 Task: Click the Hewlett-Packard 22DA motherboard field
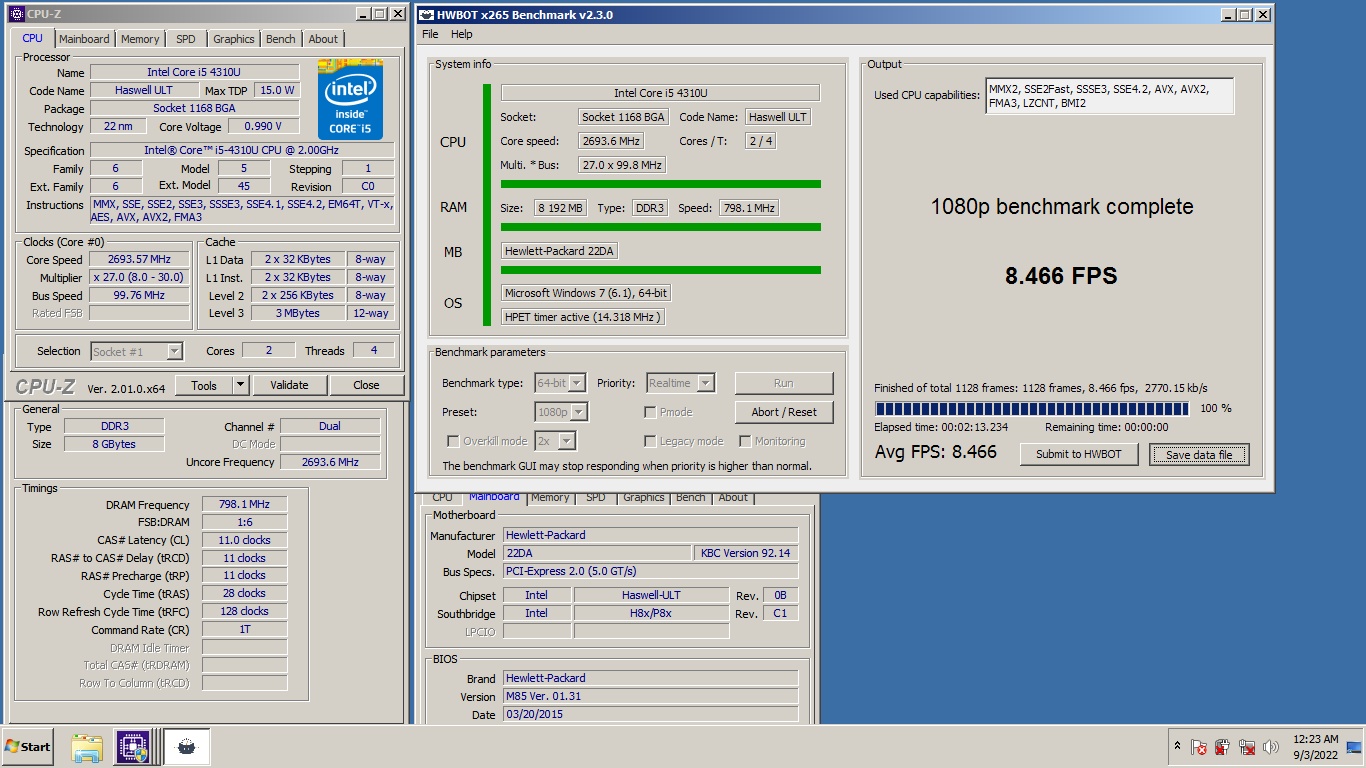tap(559, 251)
